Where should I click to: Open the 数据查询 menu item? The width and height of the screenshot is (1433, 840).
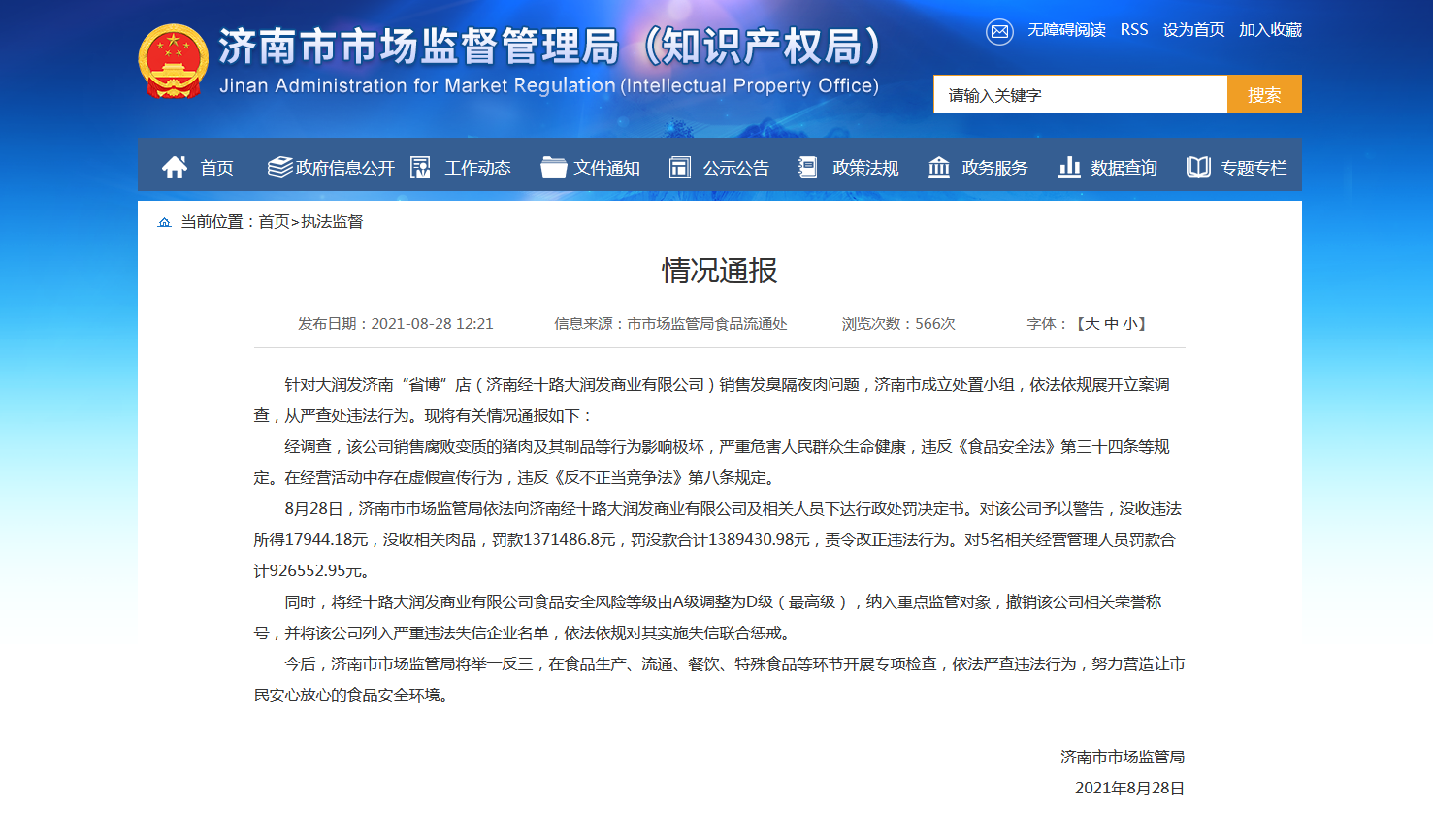click(x=1124, y=168)
